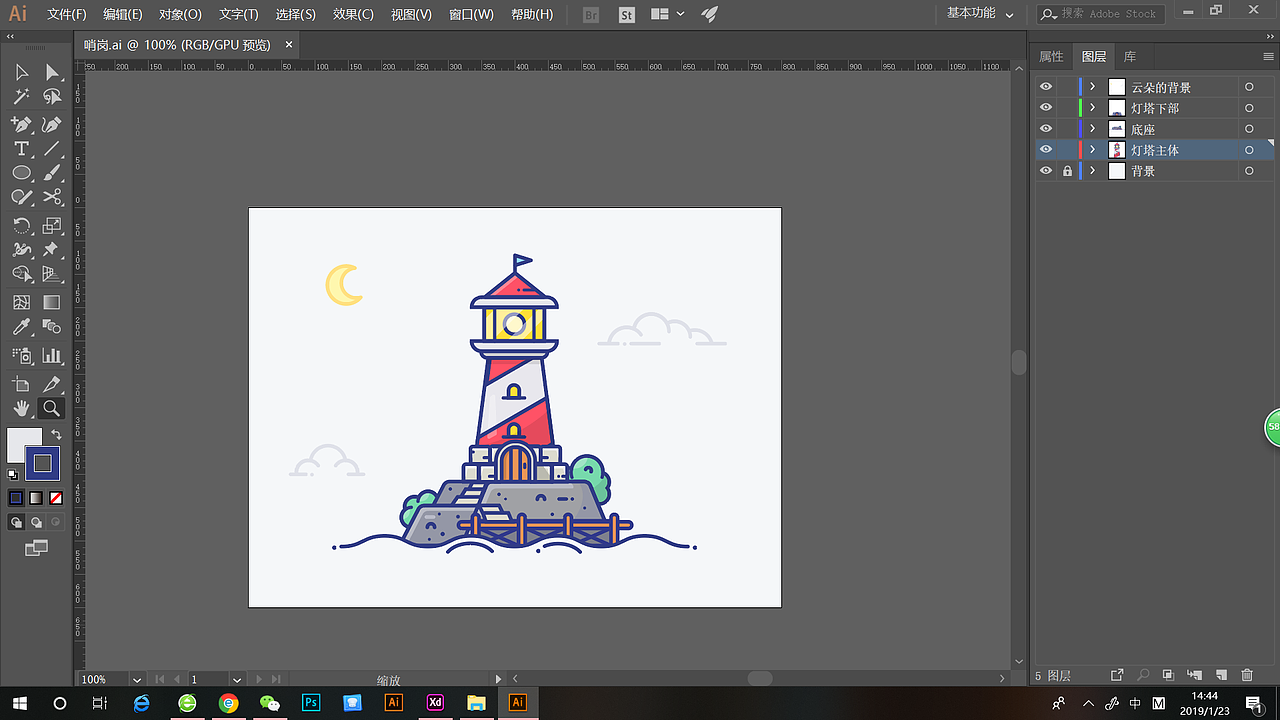Select the Ellipse tool
The image size is (1280, 720).
pyautogui.click(x=21, y=173)
